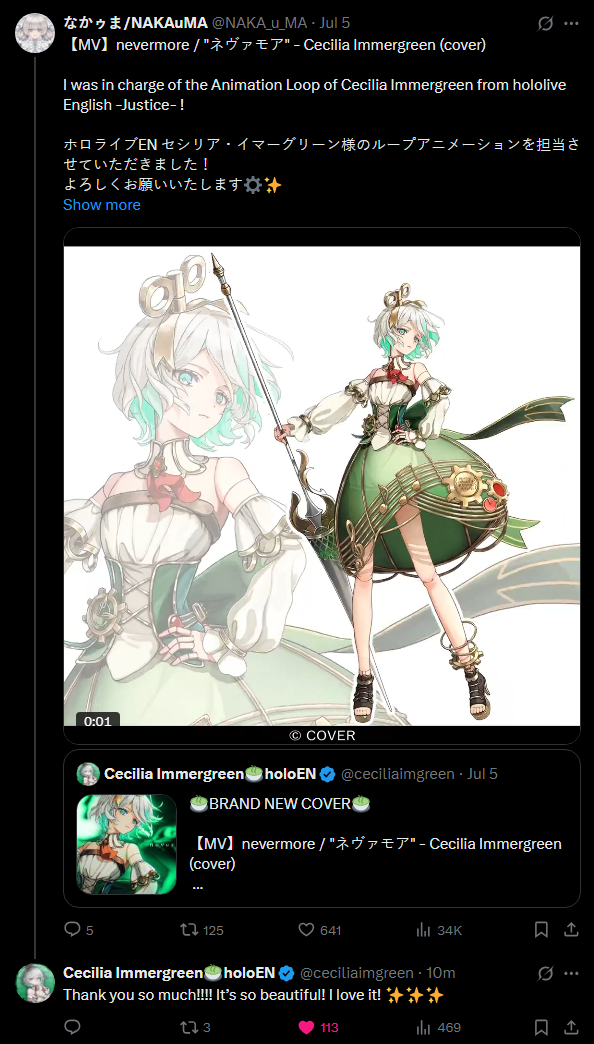Screen dimensions: 594x1044
Task: Open more options menu on NAKAuMA's post
Action: pyautogui.click(x=571, y=23)
